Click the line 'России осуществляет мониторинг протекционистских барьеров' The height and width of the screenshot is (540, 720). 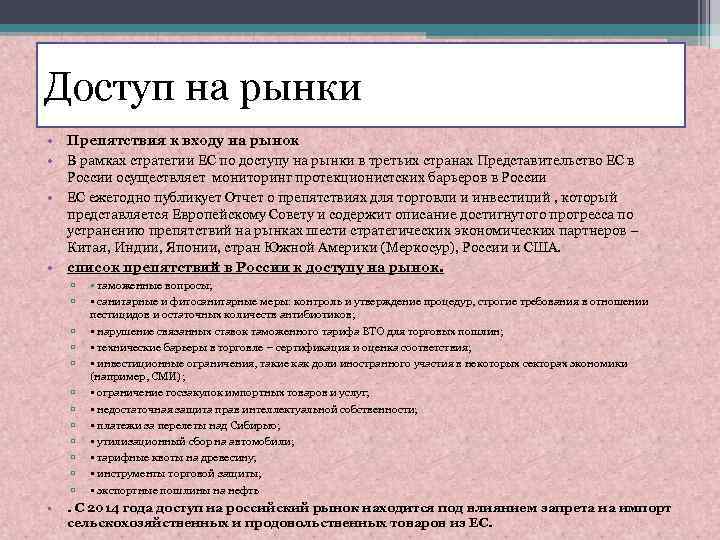(x=307, y=177)
